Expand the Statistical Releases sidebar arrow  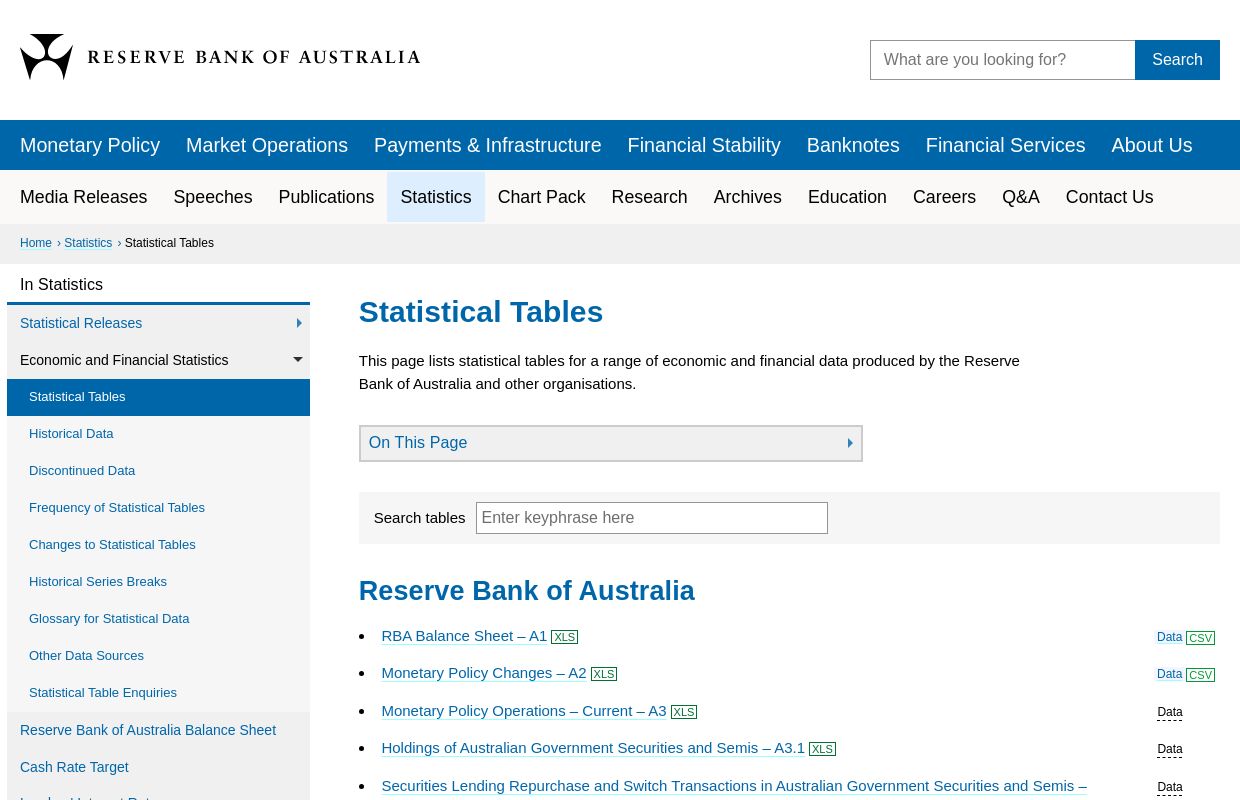298,323
